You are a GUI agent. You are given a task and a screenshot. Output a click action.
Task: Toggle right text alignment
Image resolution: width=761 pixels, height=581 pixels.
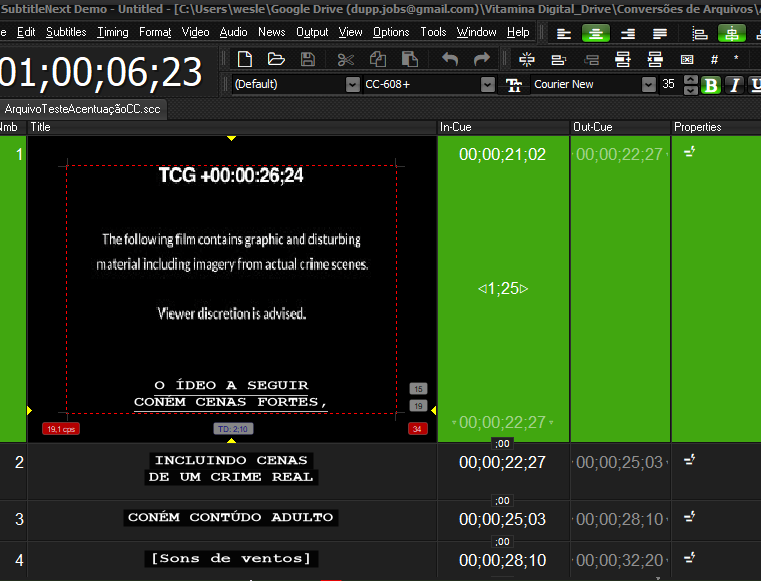[628, 33]
